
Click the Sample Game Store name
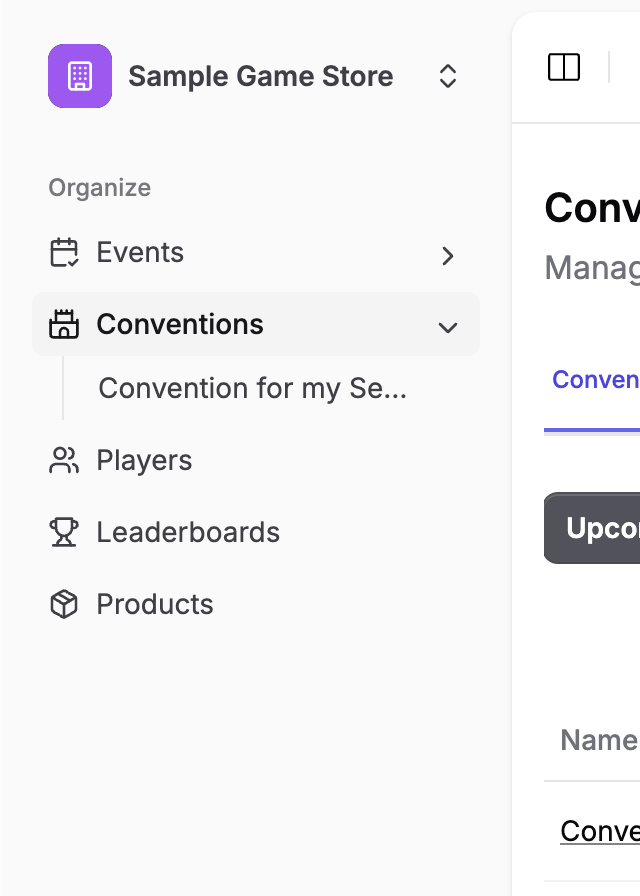tap(260, 76)
